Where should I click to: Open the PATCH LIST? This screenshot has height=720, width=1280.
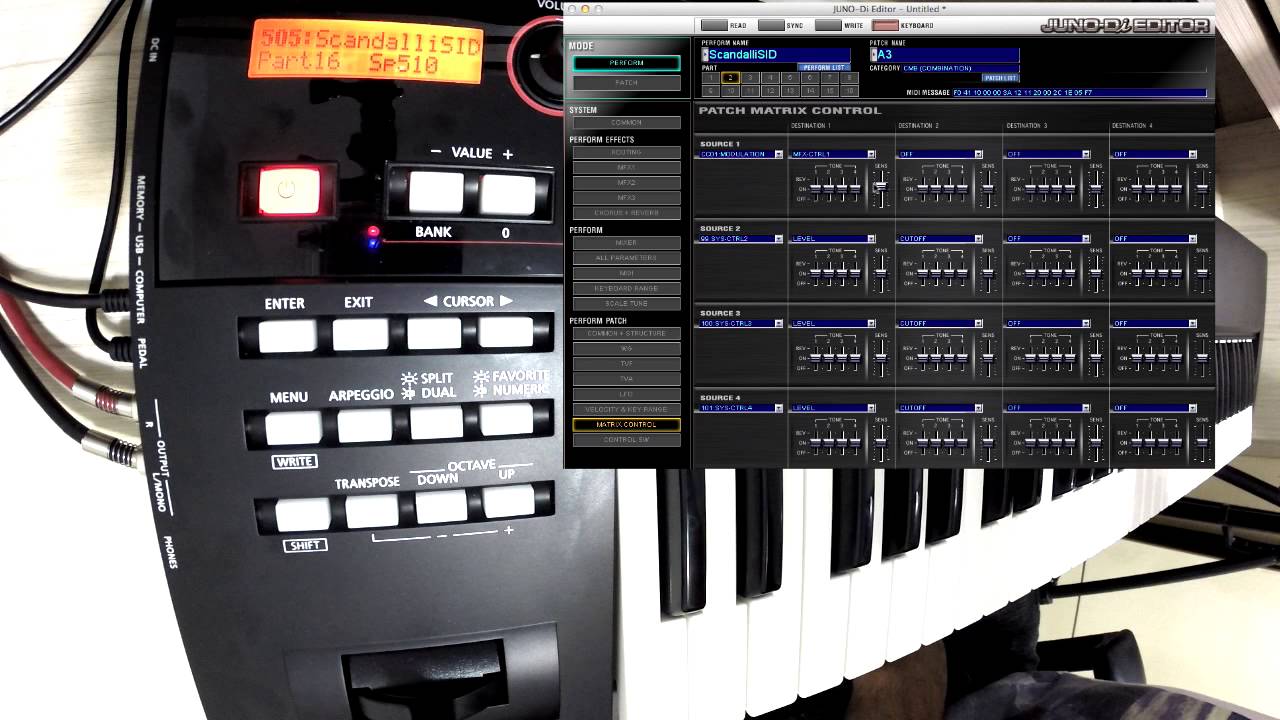click(x=1001, y=78)
